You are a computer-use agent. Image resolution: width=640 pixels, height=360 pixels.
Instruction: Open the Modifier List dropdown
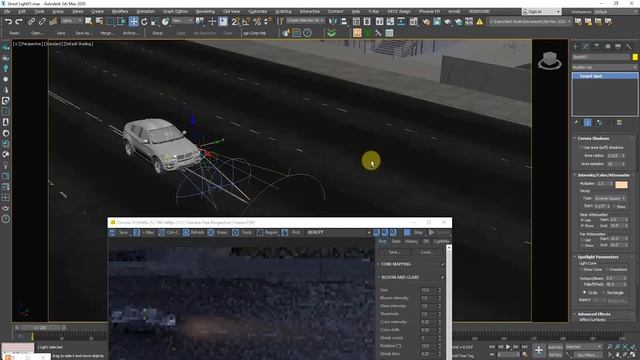[604, 67]
